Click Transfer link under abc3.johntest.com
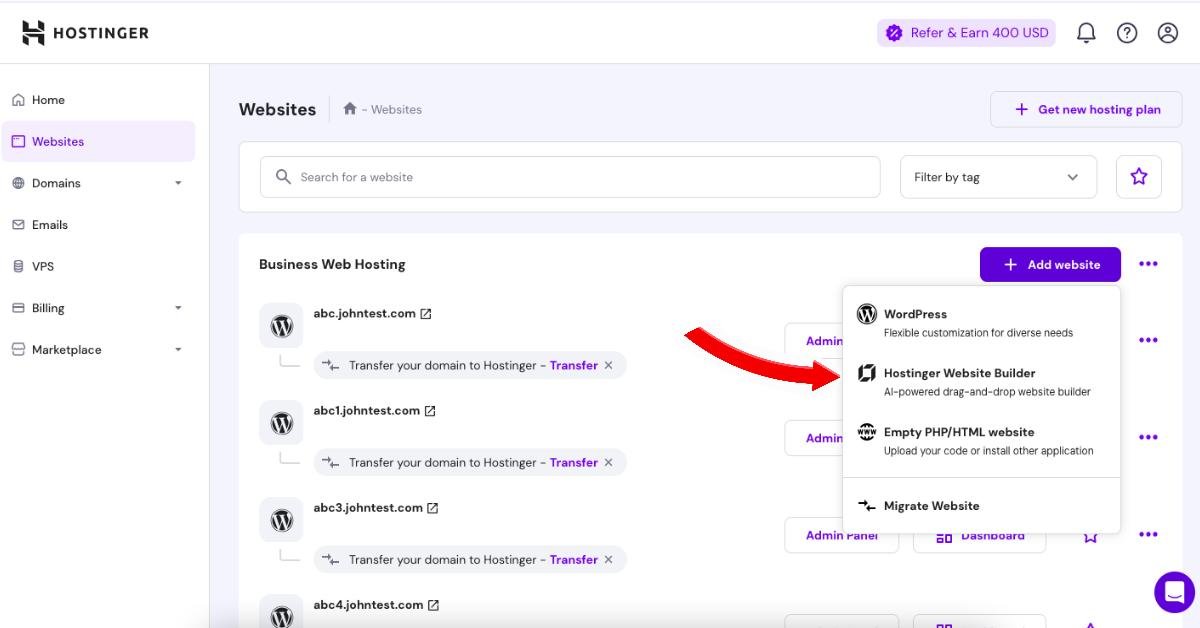This screenshot has height=628, width=1200. click(x=574, y=559)
